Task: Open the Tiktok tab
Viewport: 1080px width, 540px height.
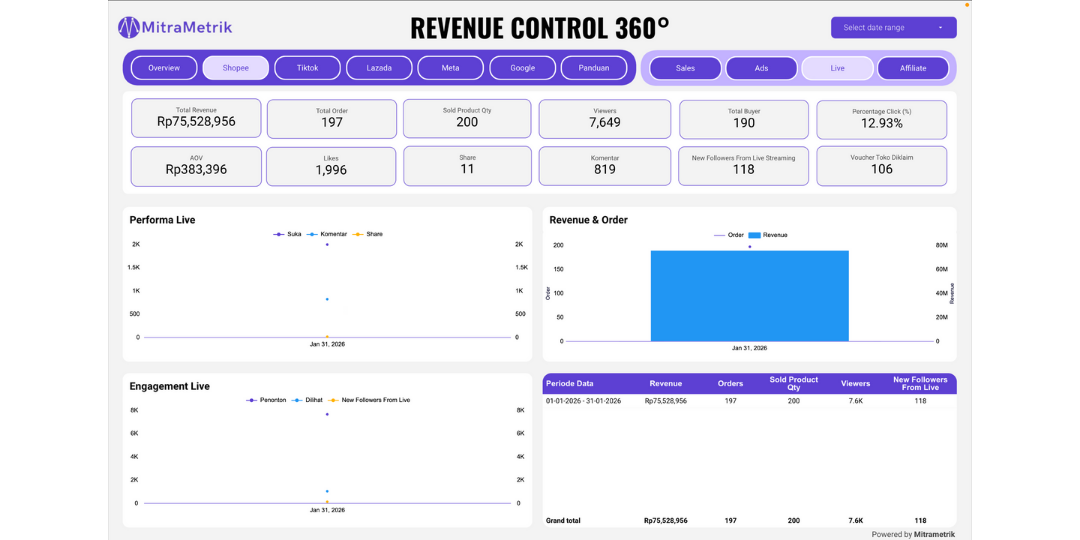Action: pos(307,68)
